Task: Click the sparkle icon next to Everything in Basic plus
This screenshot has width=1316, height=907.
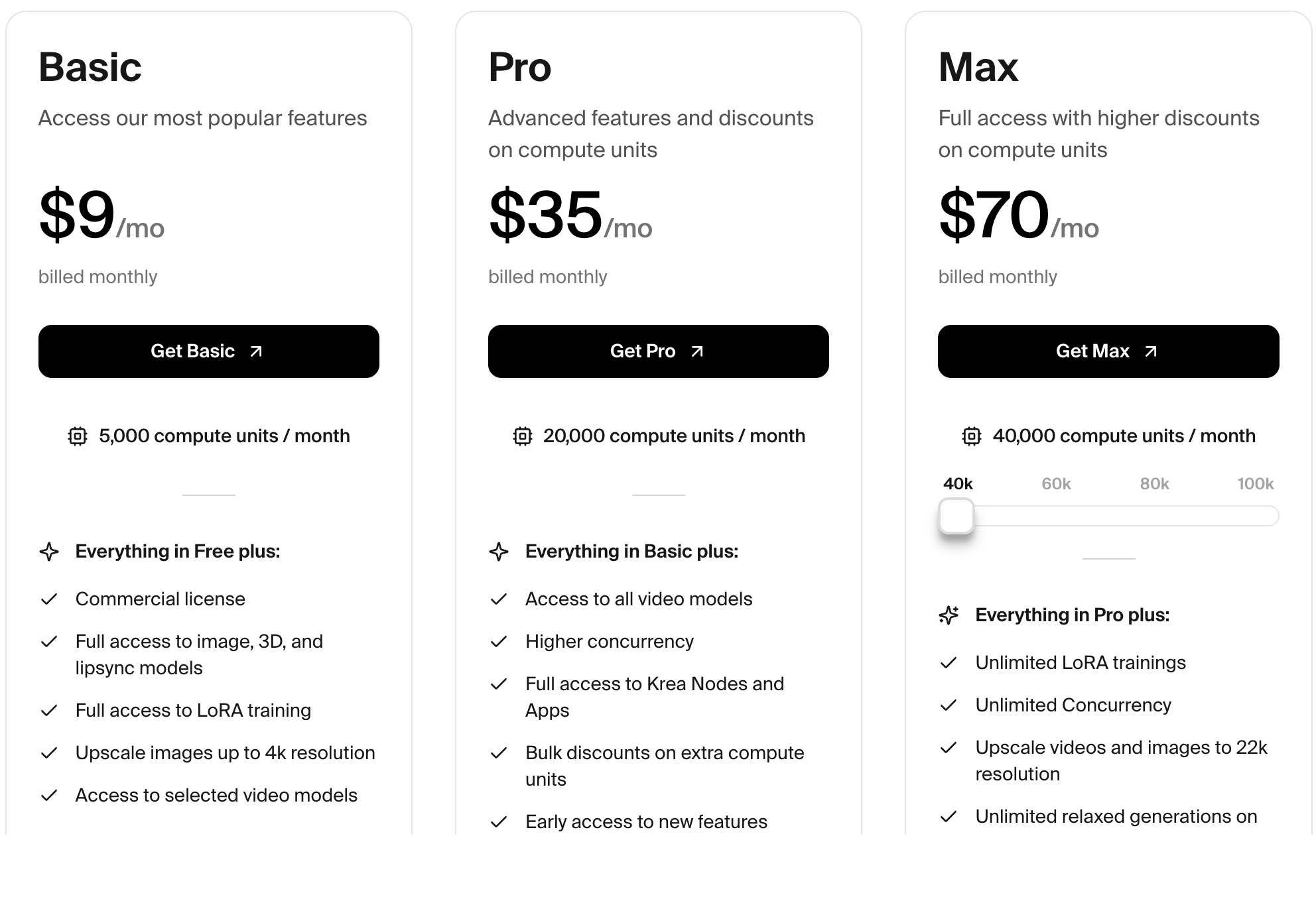Action: coord(499,552)
